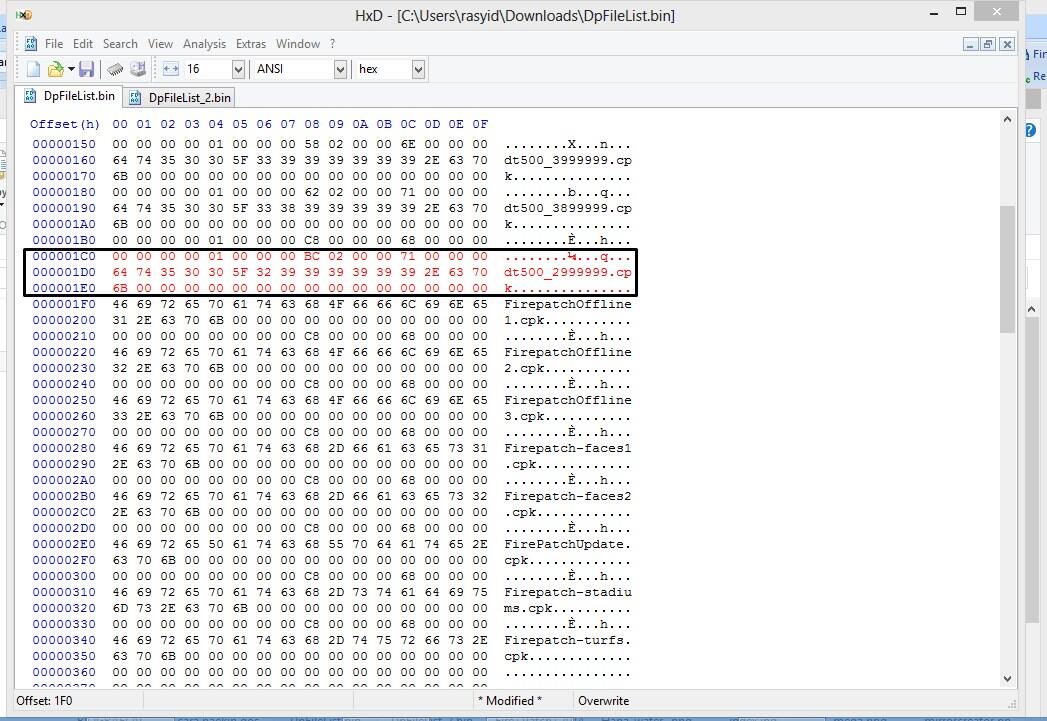Click the HxD application icon in title bar

(23, 15)
